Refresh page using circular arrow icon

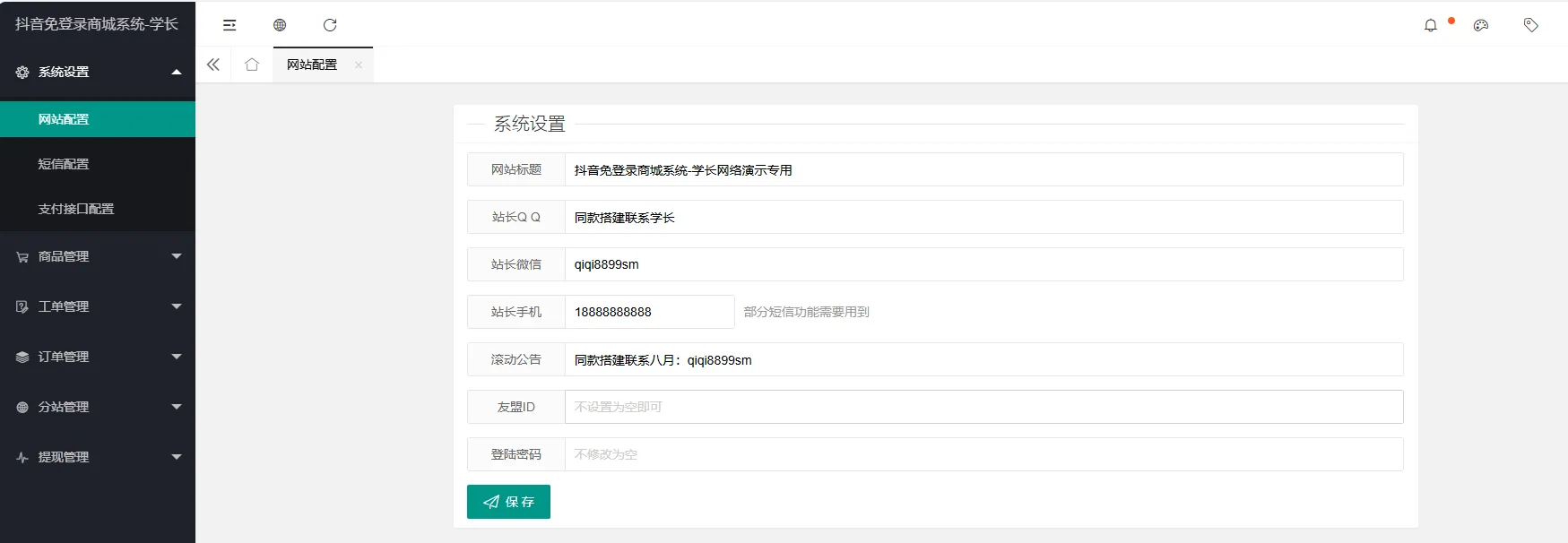330,25
